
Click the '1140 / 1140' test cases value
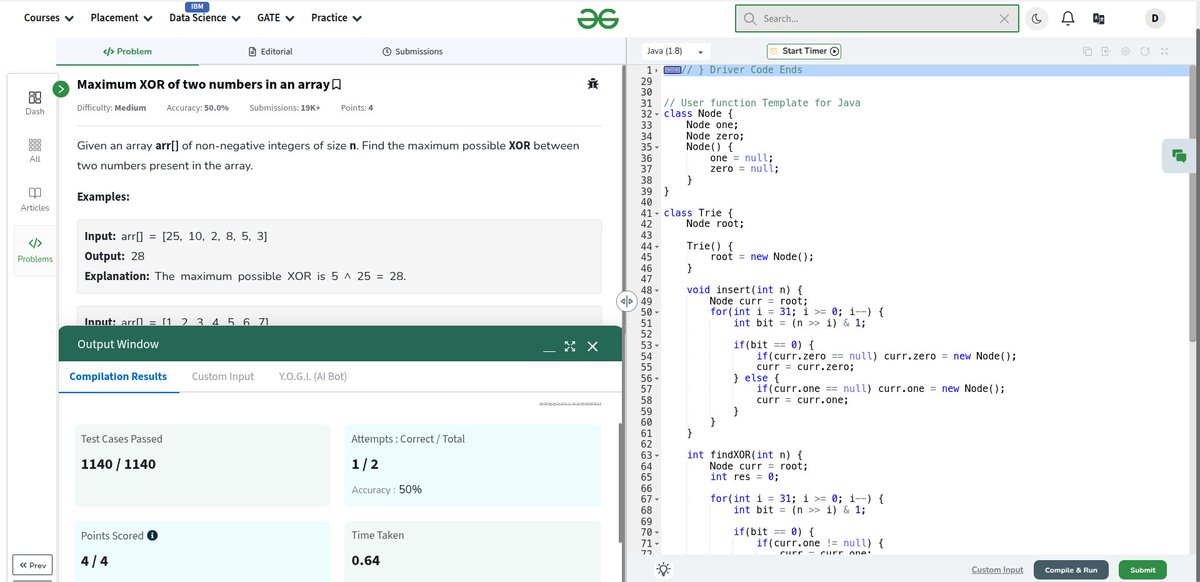pos(118,464)
